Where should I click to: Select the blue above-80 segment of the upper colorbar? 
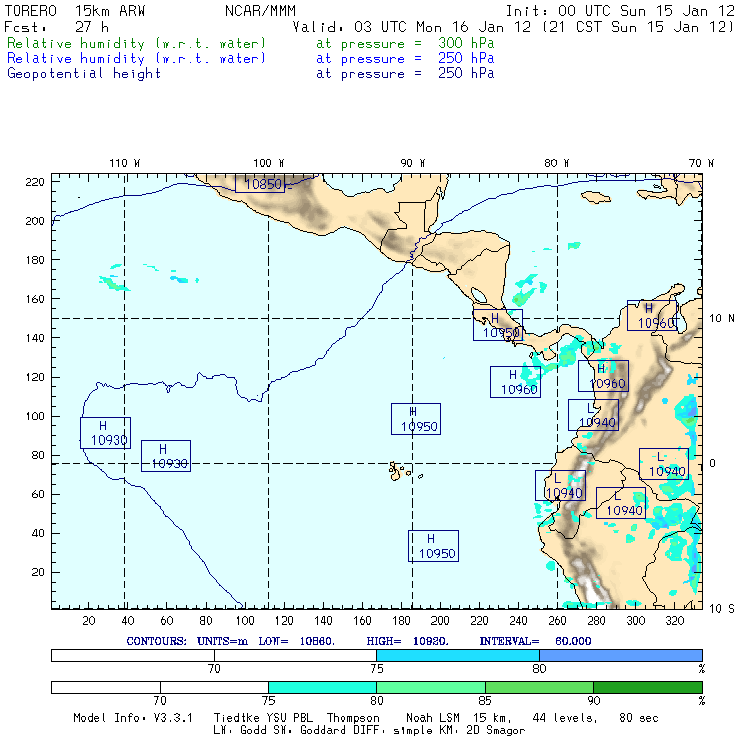[621, 655]
